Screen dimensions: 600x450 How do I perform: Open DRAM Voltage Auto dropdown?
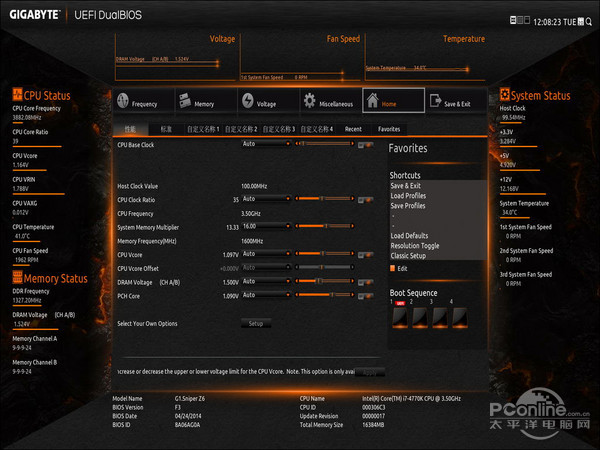click(x=266, y=282)
